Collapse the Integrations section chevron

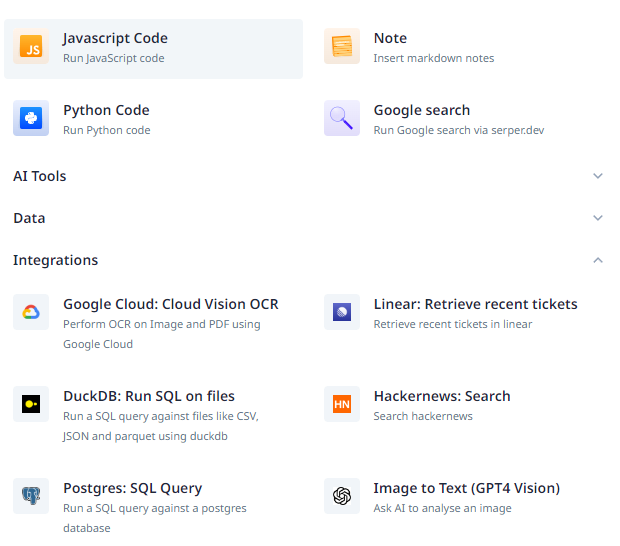coord(598,260)
